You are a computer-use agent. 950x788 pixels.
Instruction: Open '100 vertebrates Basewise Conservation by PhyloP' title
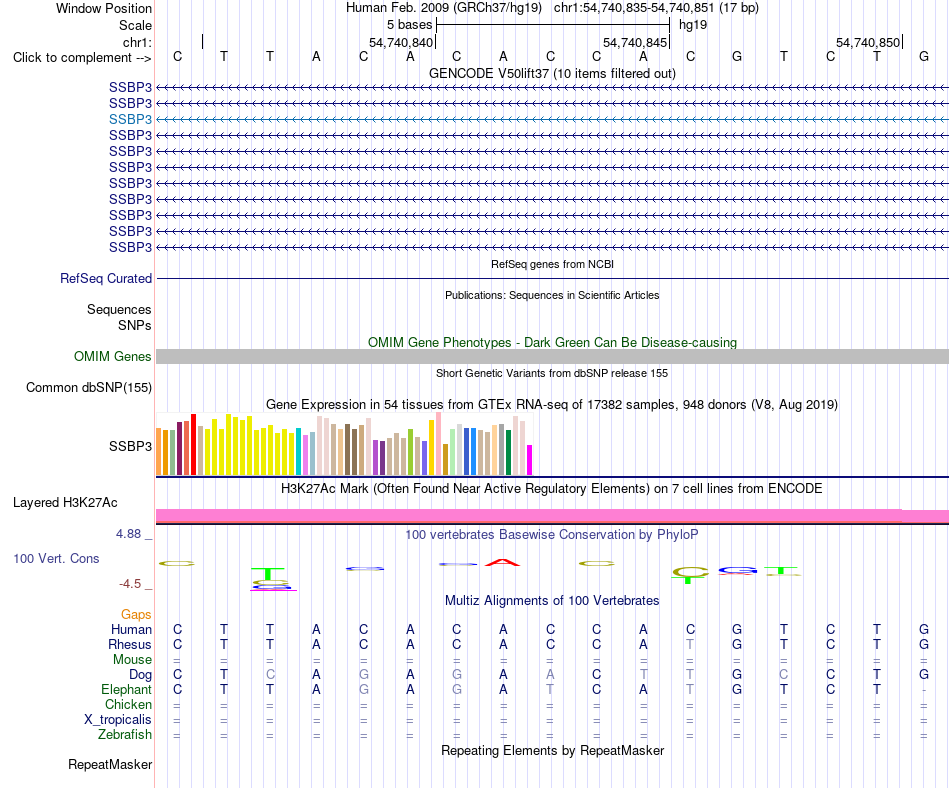[x=552, y=534]
